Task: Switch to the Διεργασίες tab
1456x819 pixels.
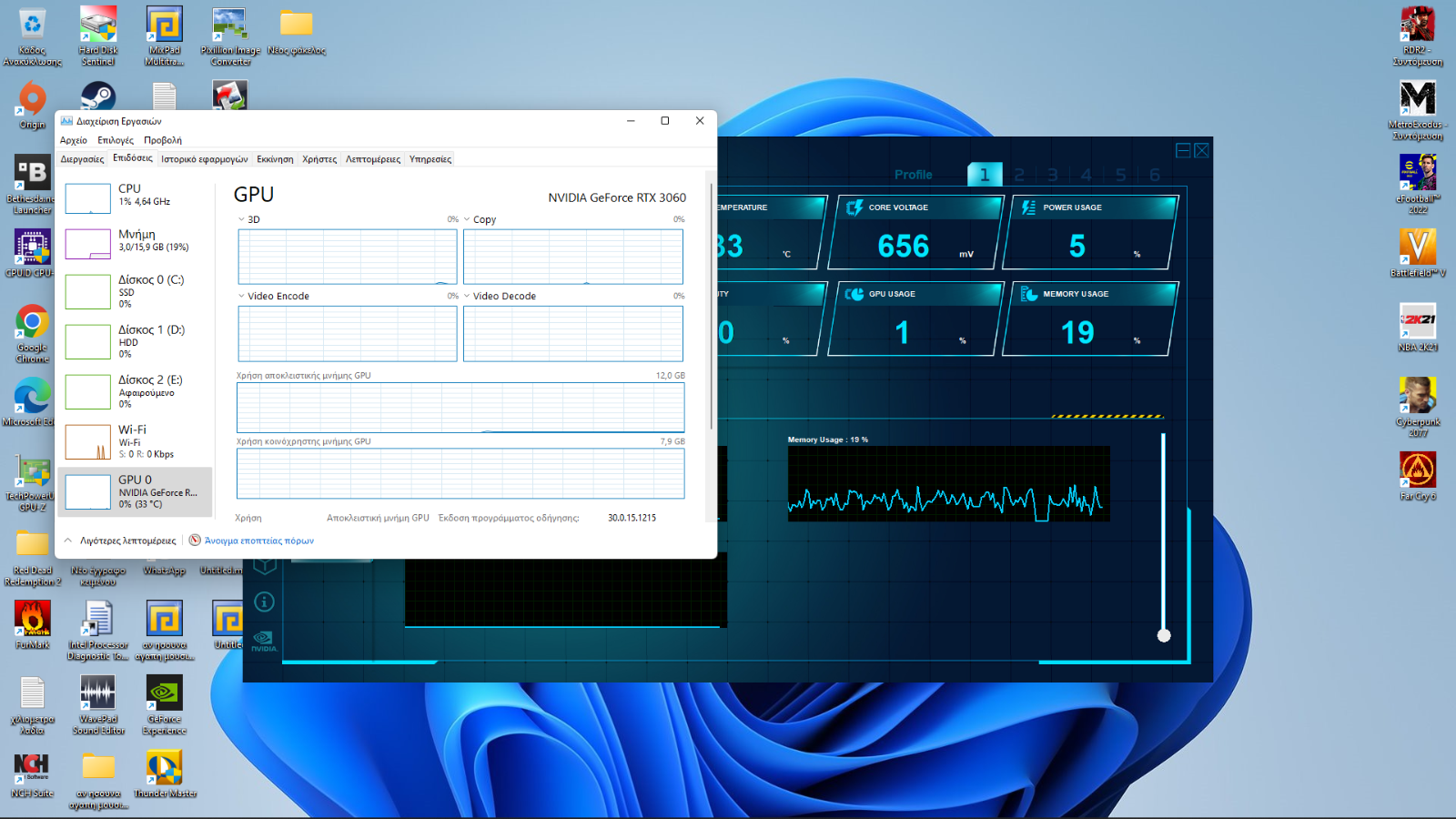Action: (x=82, y=159)
